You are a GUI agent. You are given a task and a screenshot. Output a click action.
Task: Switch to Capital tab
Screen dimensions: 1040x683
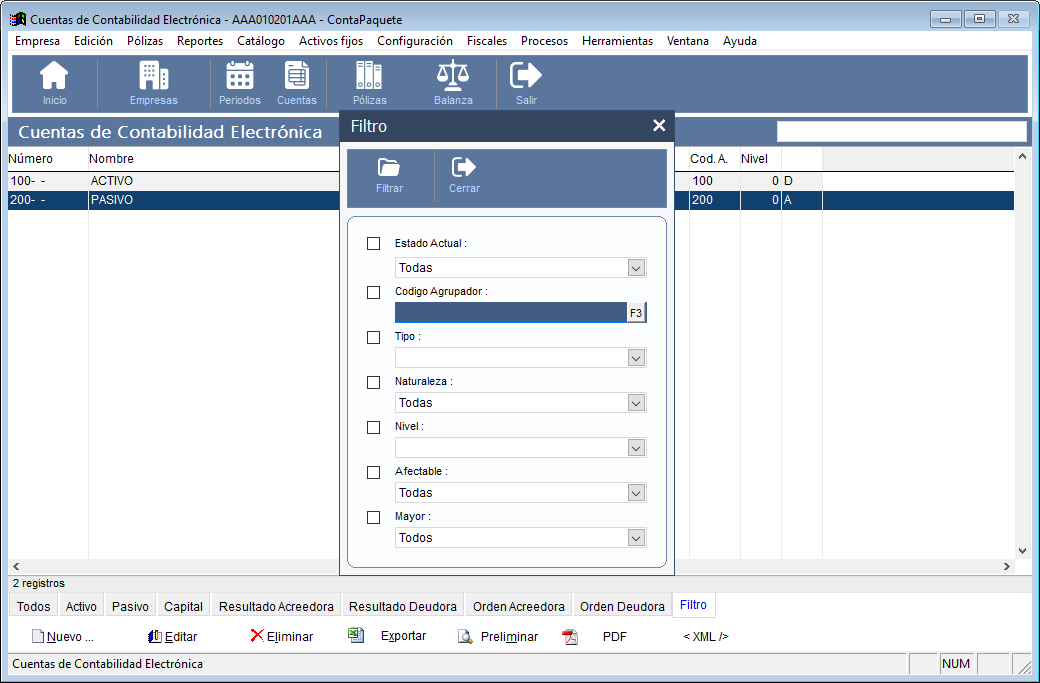click(183, 606)
